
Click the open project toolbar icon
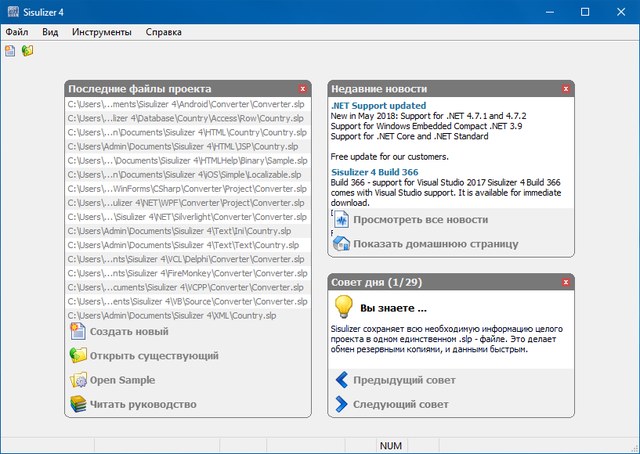[28, 50]
